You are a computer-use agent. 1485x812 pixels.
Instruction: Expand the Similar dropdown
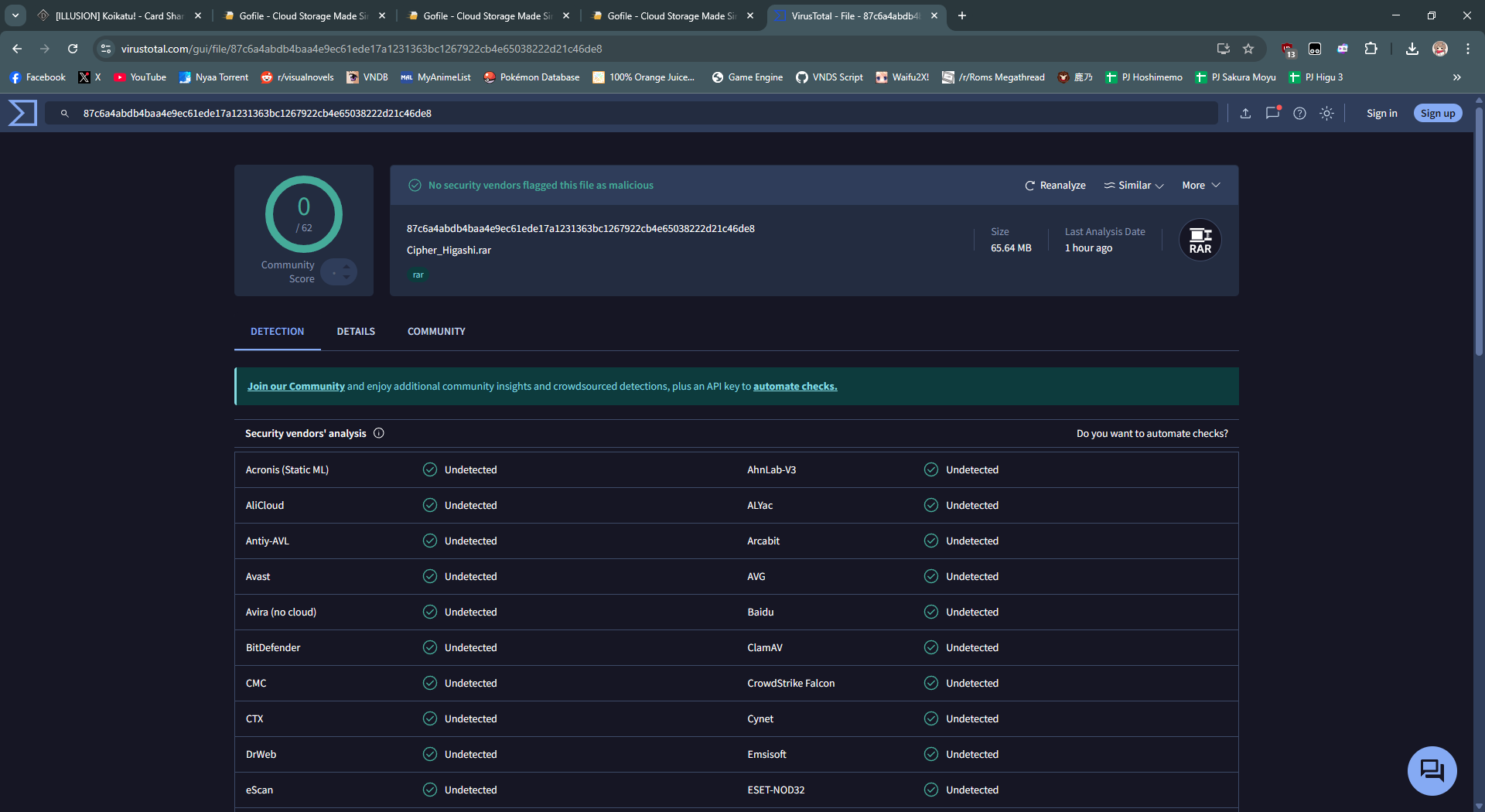(x=1133, y=185)
